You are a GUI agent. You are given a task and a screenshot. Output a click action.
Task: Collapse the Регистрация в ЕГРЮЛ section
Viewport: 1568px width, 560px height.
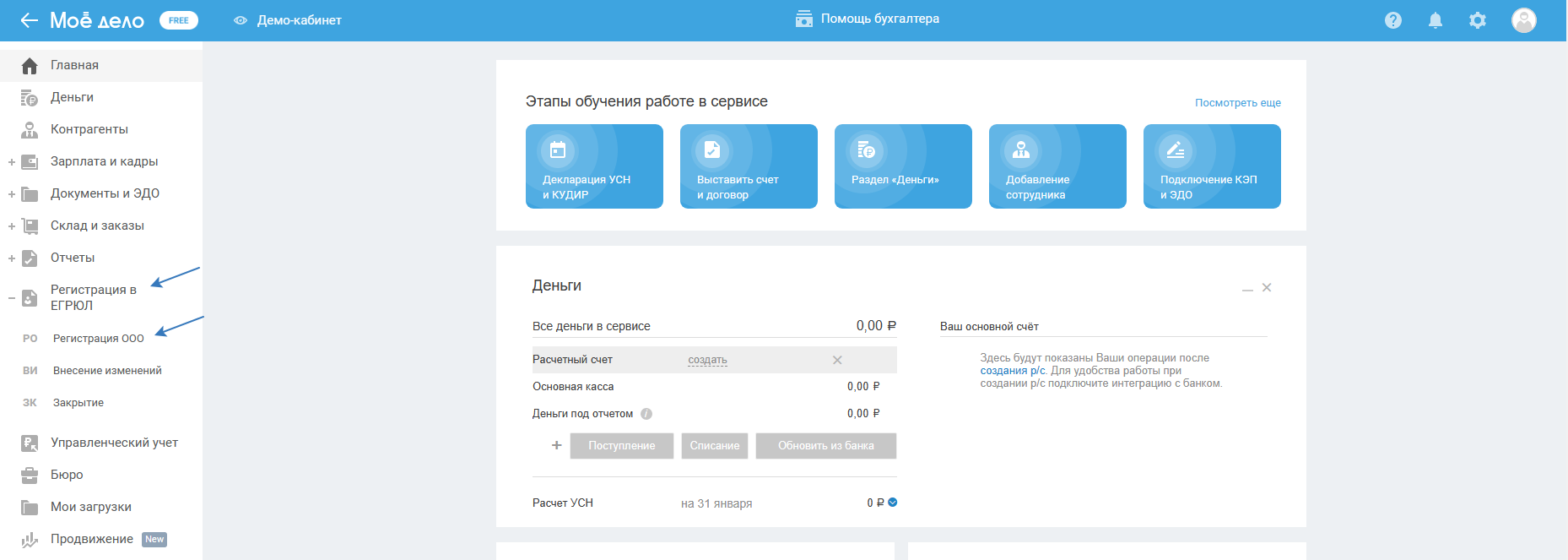tap(12, 298)
